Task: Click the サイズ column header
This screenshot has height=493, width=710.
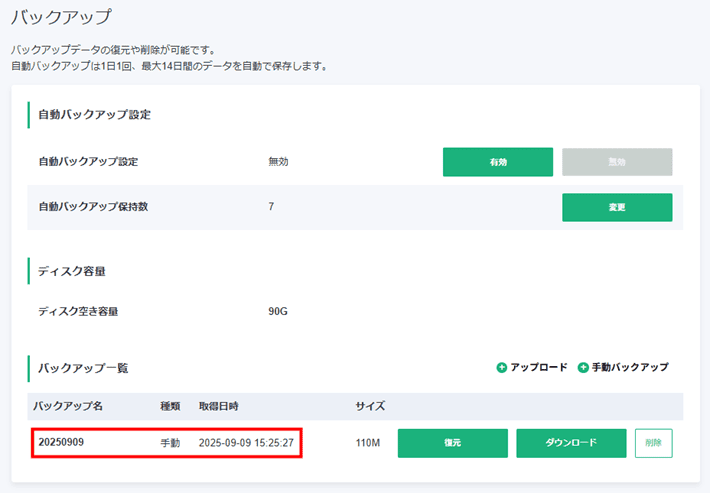Action: point(371,406)
